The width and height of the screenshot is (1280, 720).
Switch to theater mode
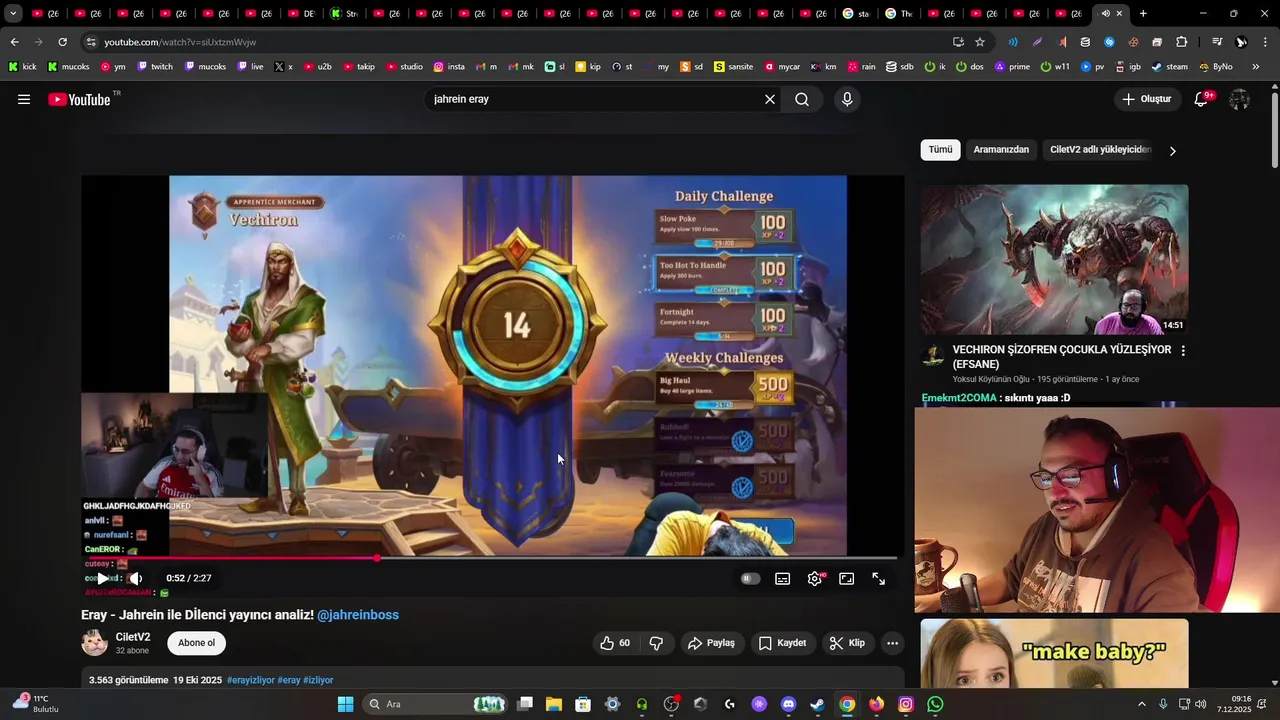point(847,578)
